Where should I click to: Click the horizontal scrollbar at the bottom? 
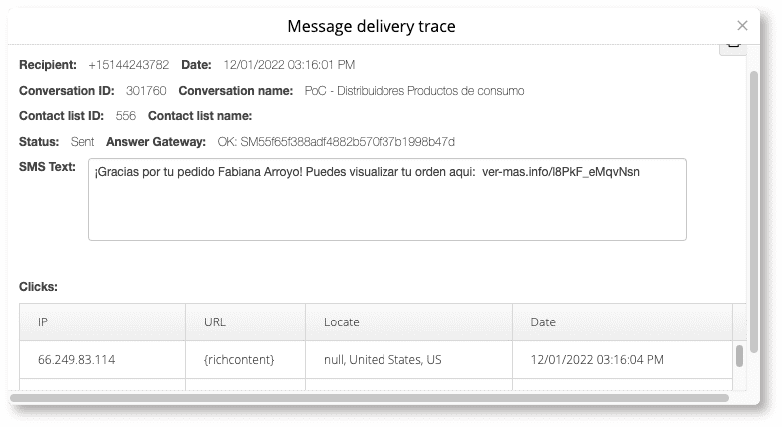(x=369, y=398)
